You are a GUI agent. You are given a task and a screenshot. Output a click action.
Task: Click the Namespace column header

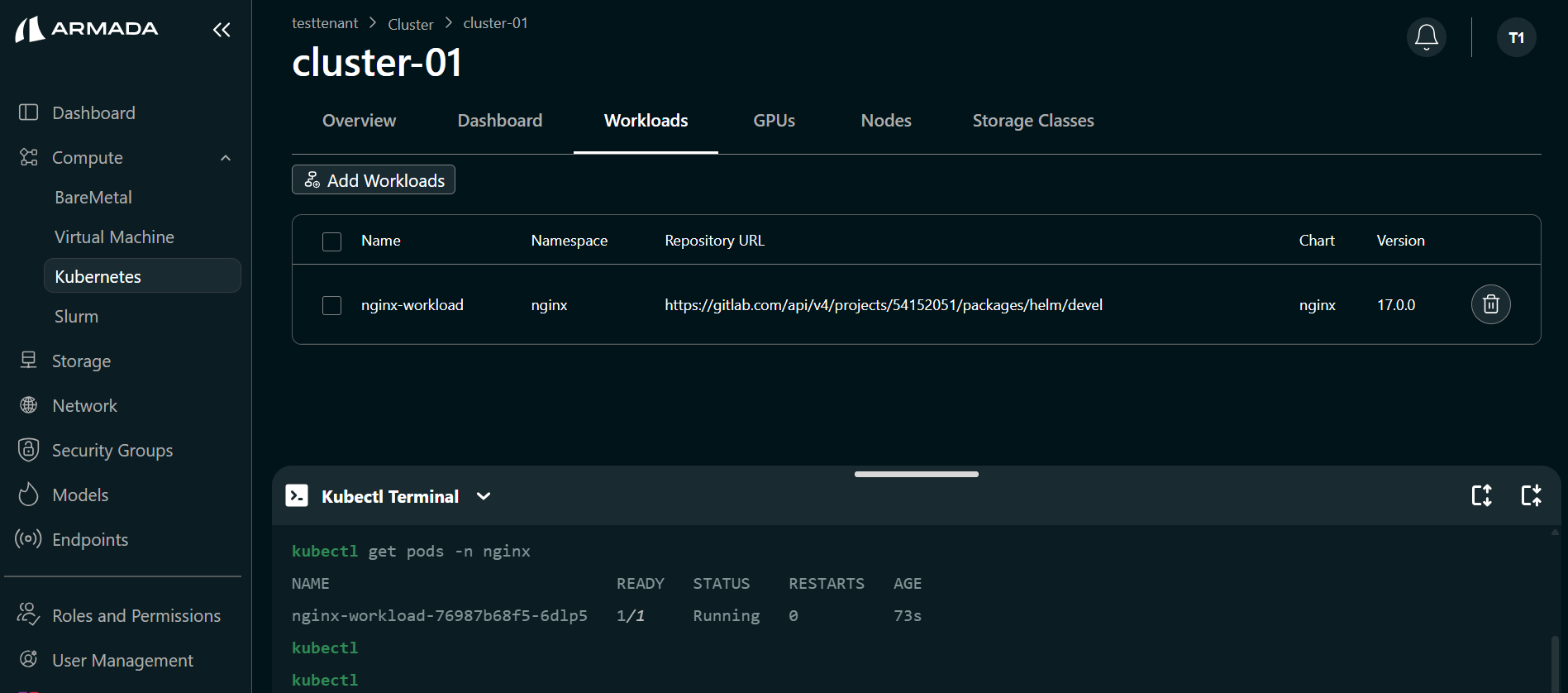point(570,241)
